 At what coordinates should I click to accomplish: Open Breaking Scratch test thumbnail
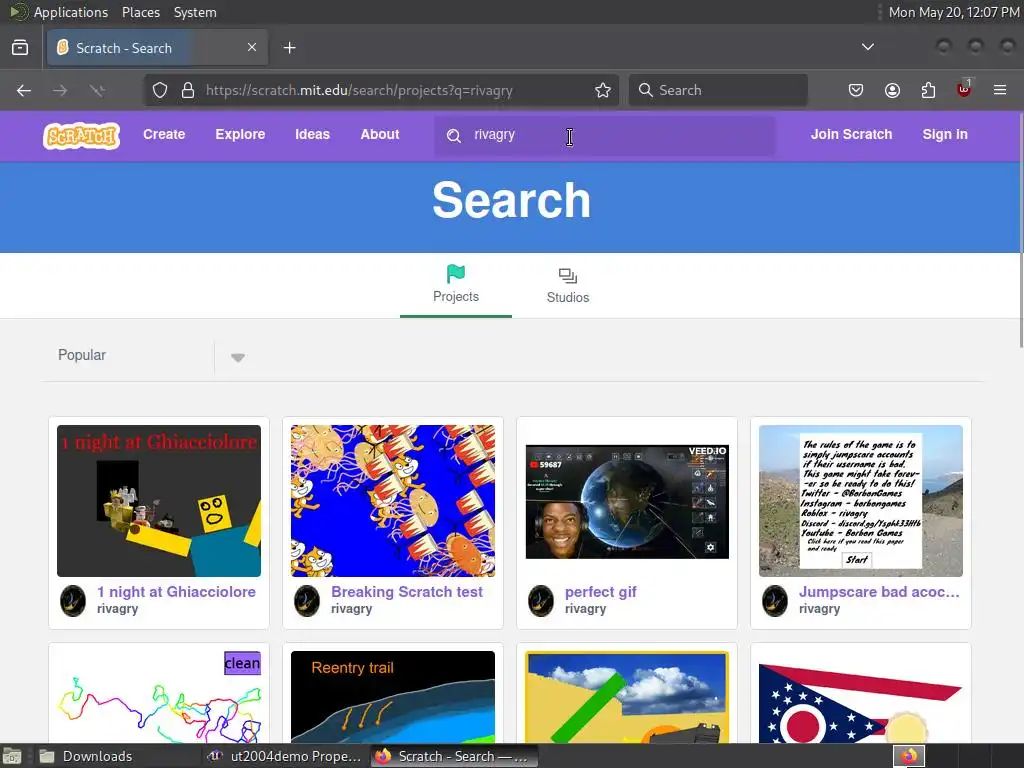pos(392,501)
